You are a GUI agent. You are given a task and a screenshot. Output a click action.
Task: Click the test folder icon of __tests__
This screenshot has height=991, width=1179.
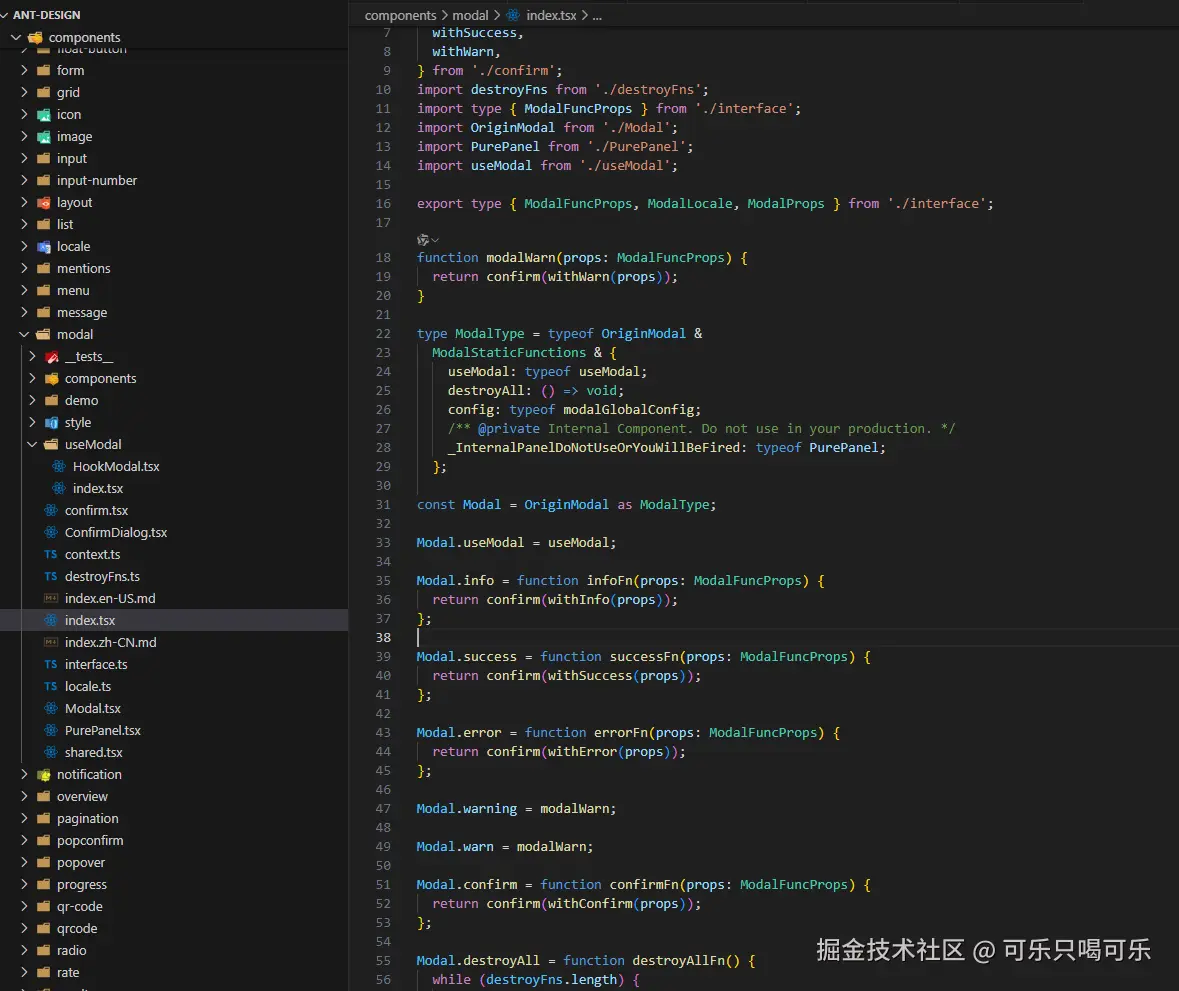(52, 356)
